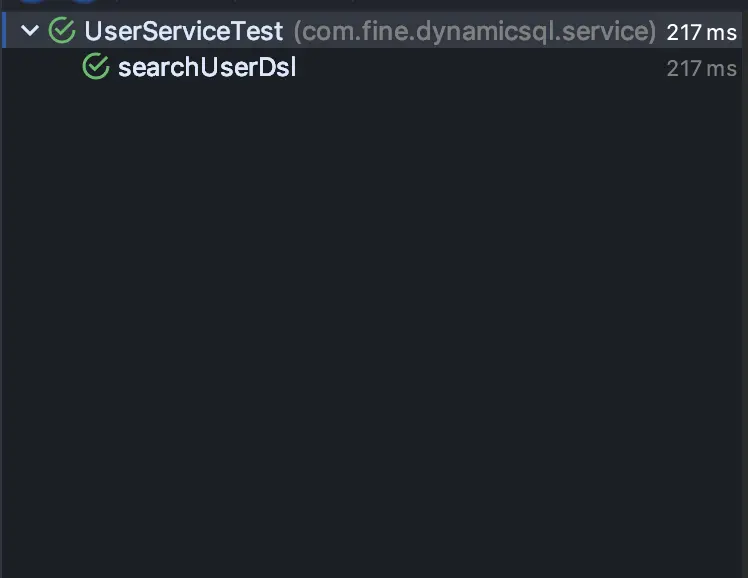Image resolution: width=748 pixels, height=578 pixels.
Task: Click the word search in searchUserDsl
Action: (158, 67)
